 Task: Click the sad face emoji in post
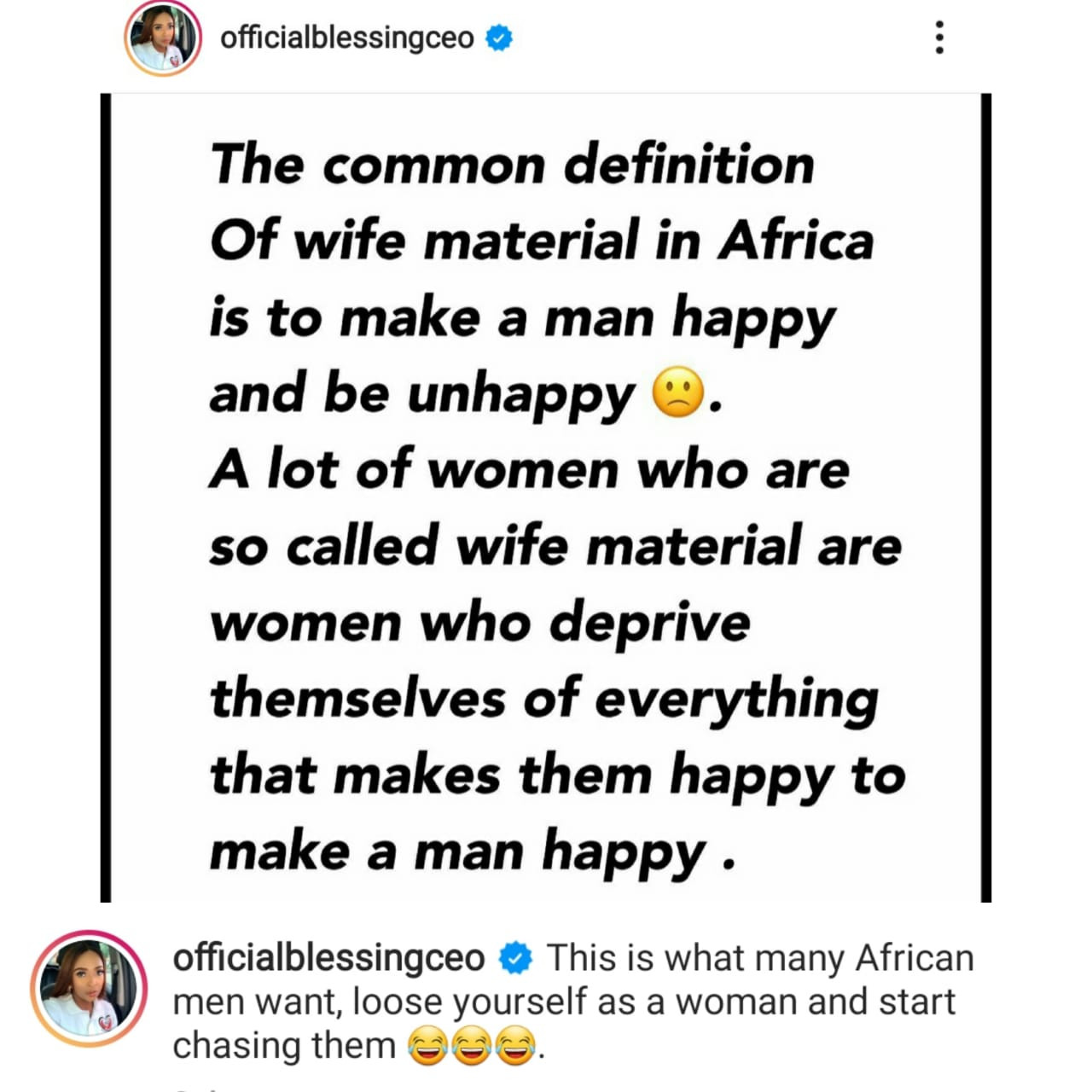(678, 393)
